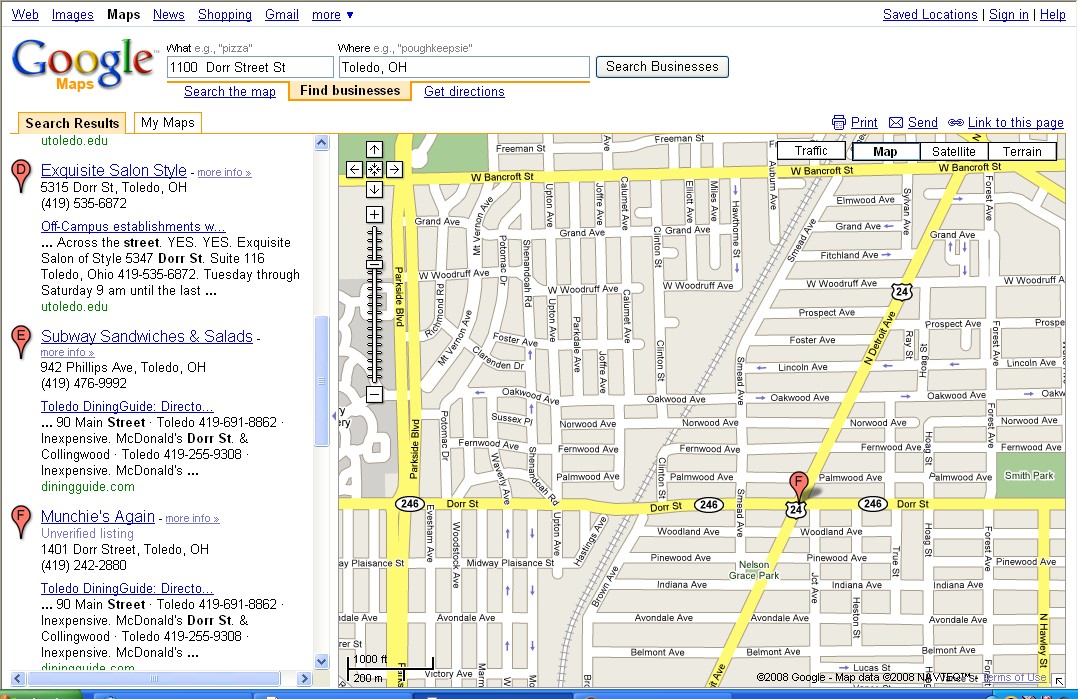Click the zoom in plus button
The image size is (1078, 699).
click(374, 215)
